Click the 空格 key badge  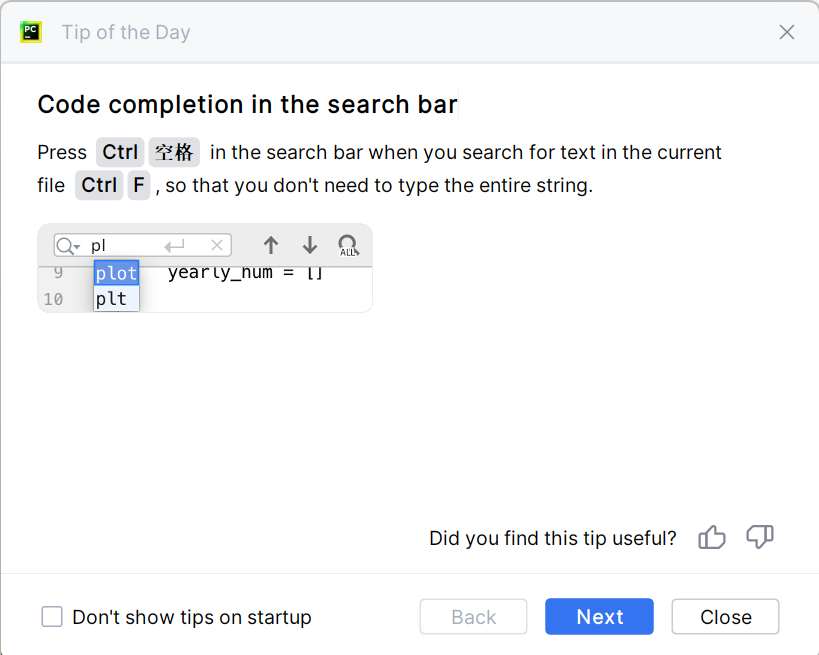coord(175,153)
